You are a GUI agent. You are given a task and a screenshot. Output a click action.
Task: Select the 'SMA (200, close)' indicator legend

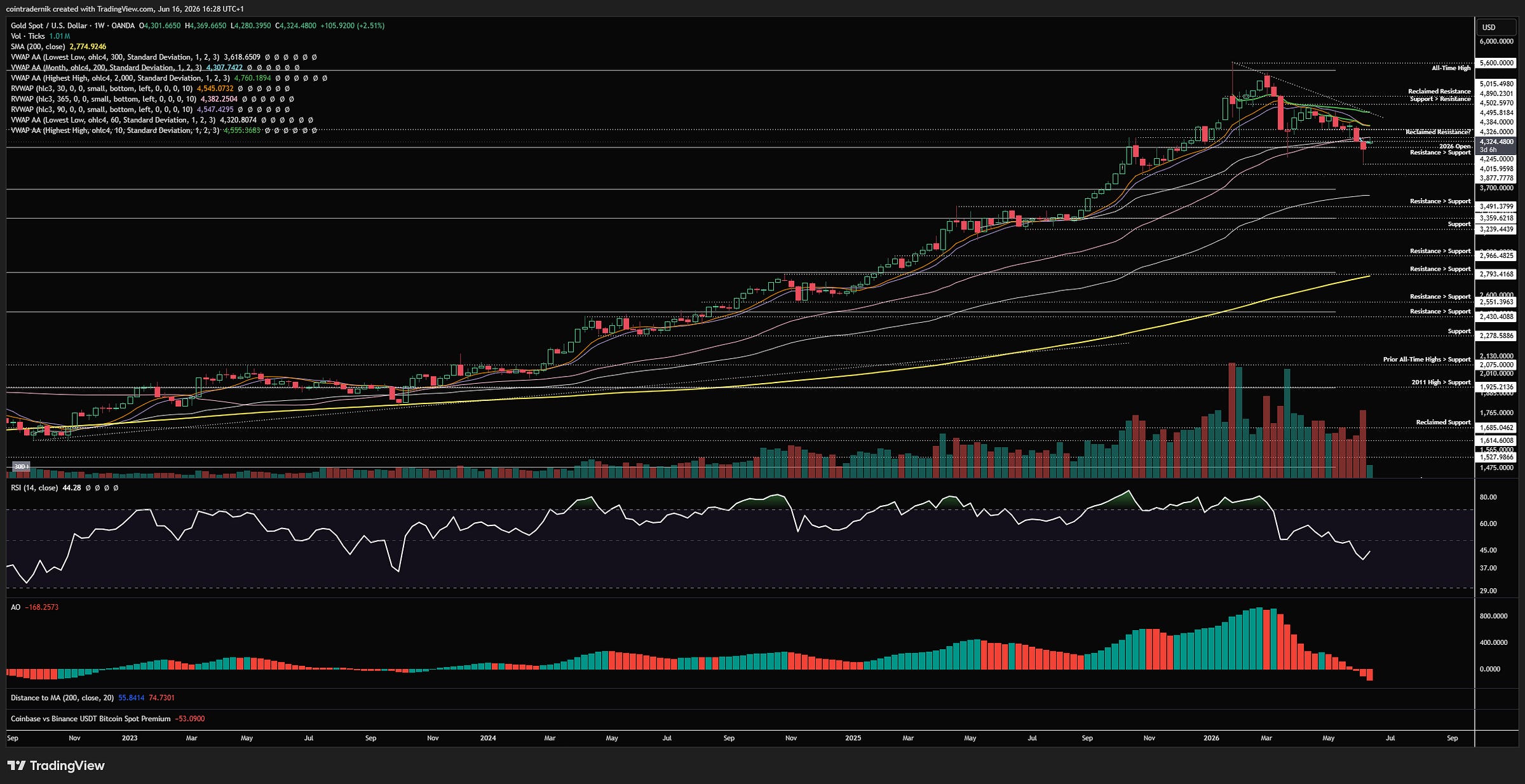(x=38, y=47)
